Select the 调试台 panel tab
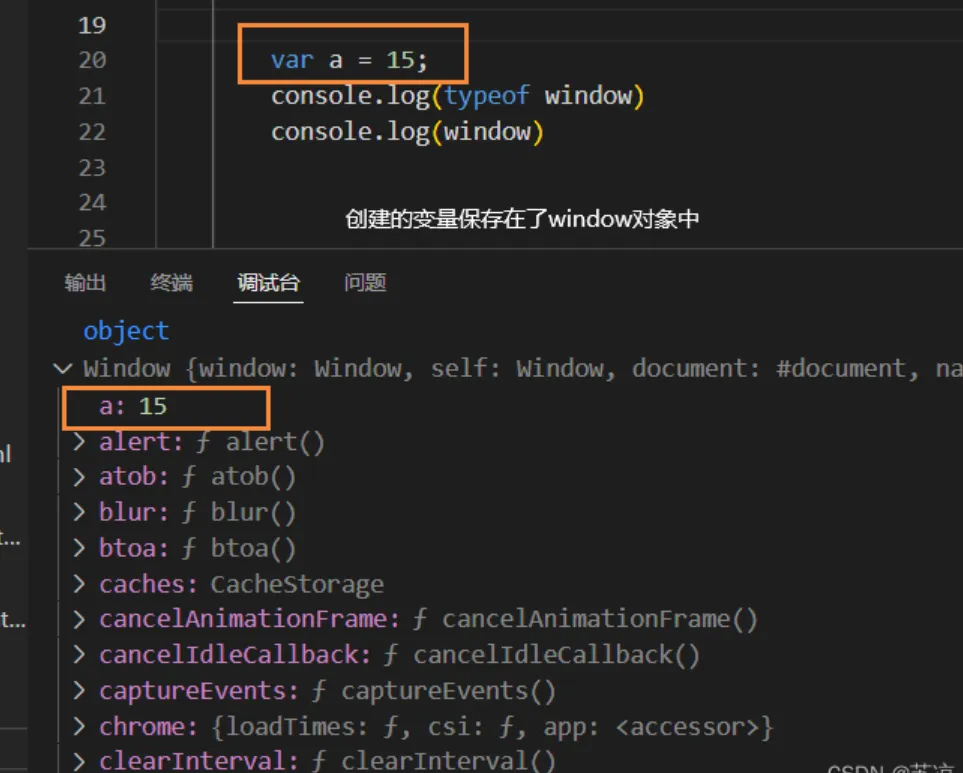Viewport: 963px width, 773px height. pos(268,282)
